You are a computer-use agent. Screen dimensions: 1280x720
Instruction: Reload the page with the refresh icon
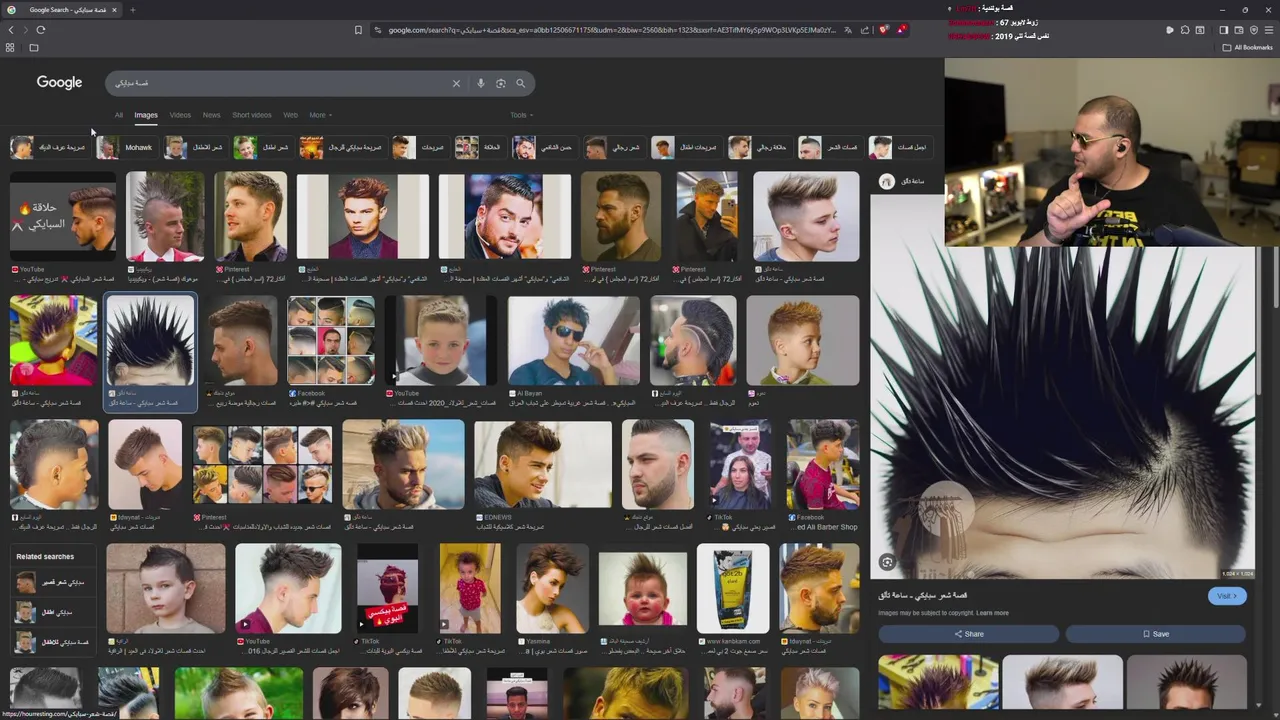point(40,30)
